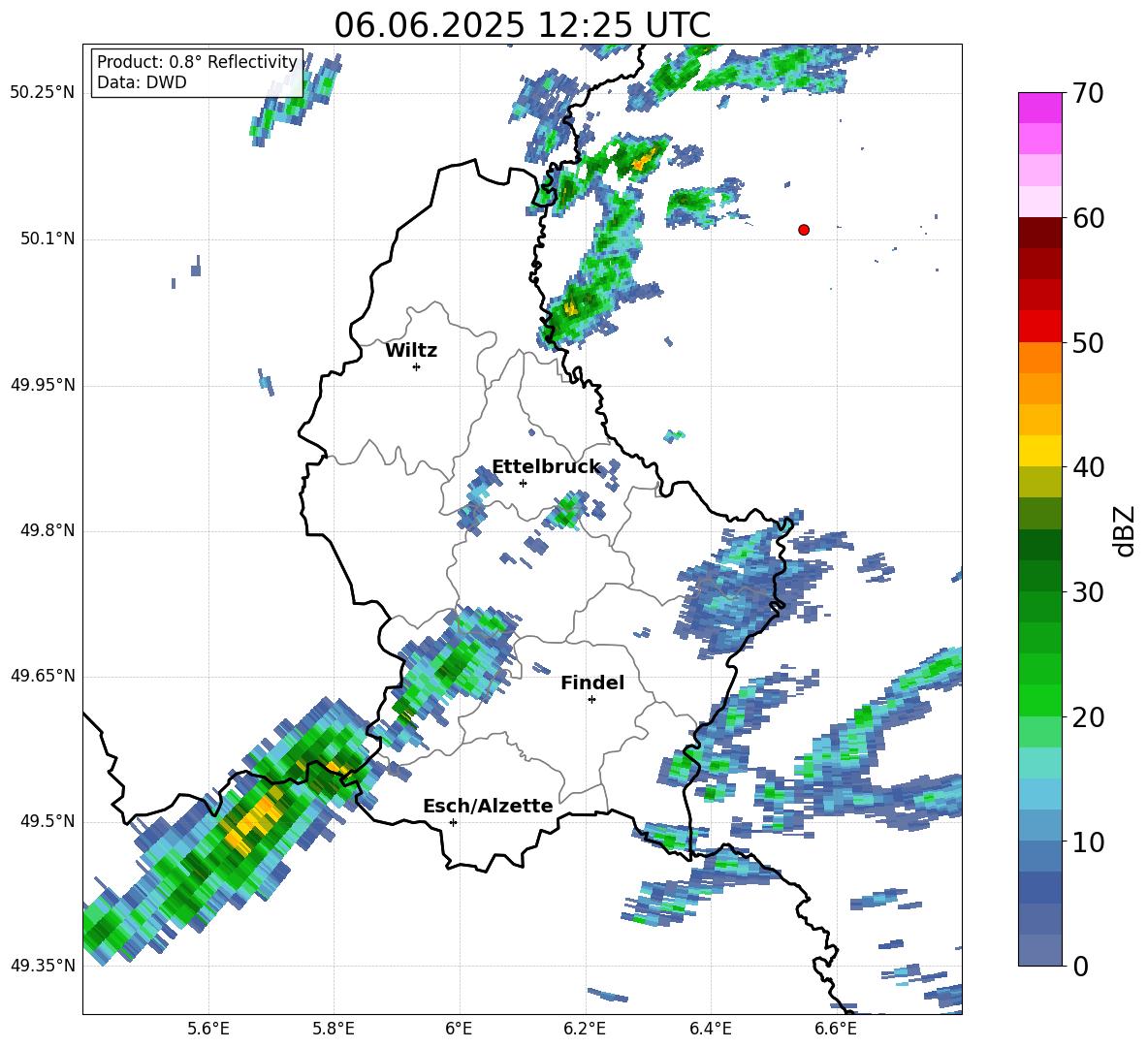Click the 49.95°N latitude label
This screenshot has width=1148, height=1048.
pos(43,385)
